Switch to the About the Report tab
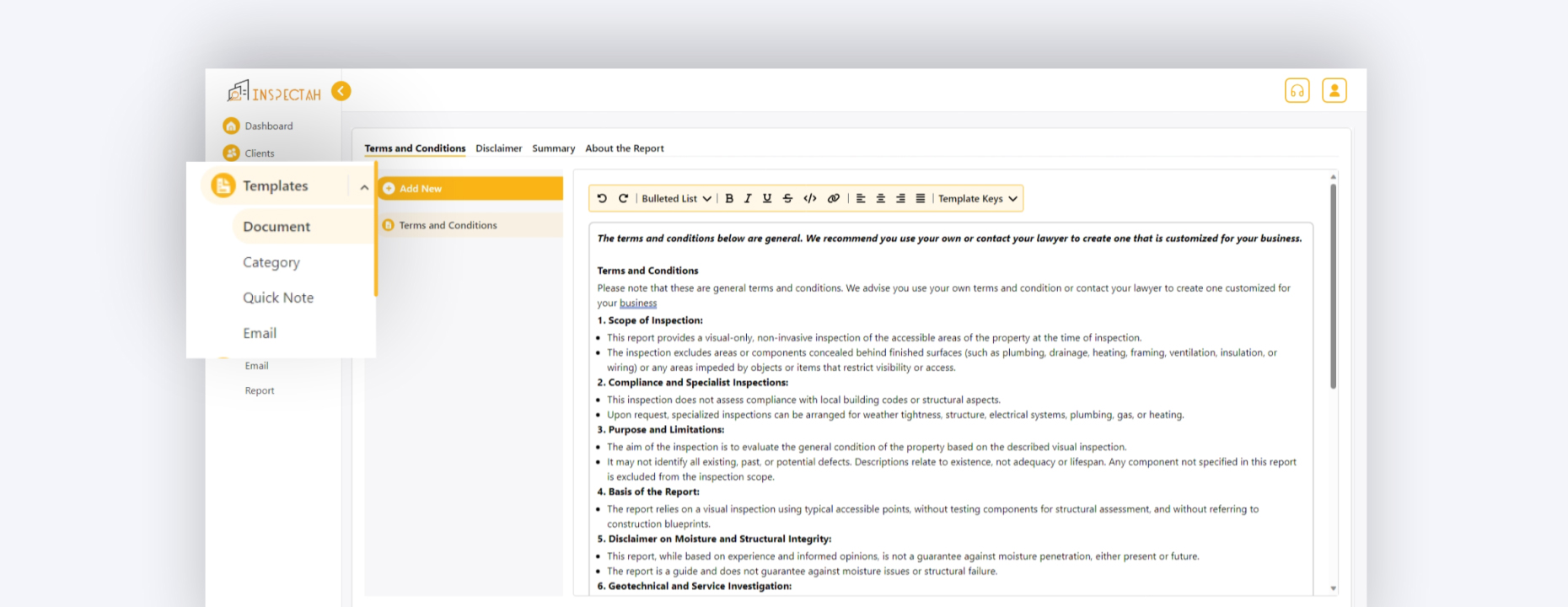 point(624,148)
